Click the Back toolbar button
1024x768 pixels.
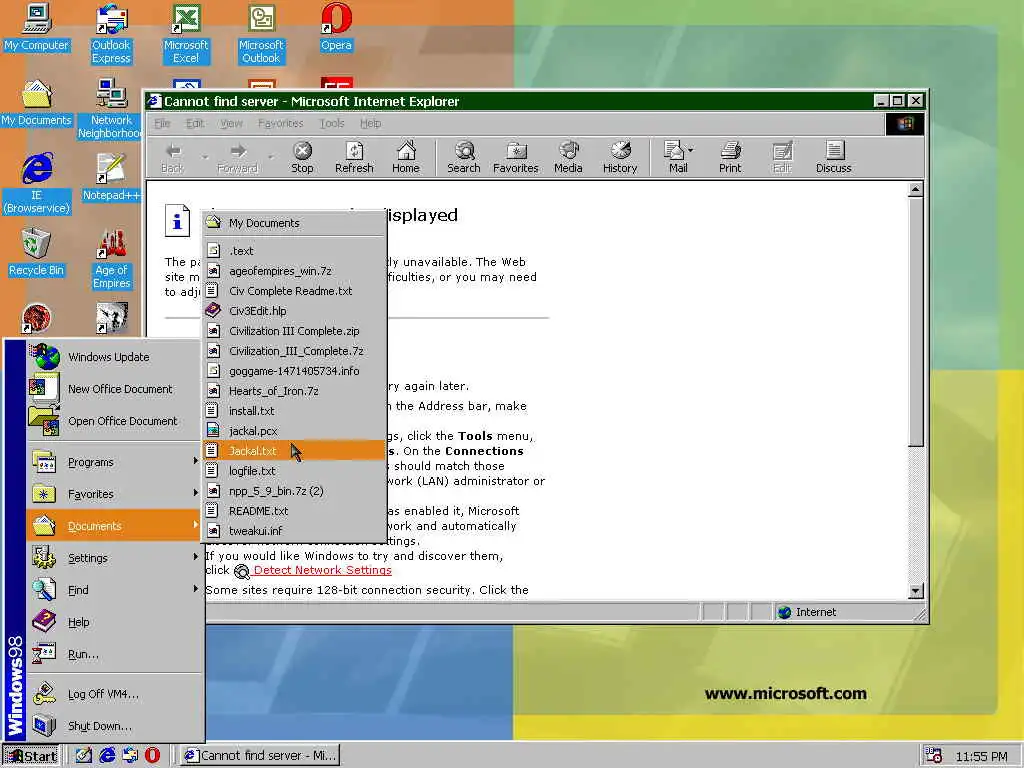pos(172,157)
